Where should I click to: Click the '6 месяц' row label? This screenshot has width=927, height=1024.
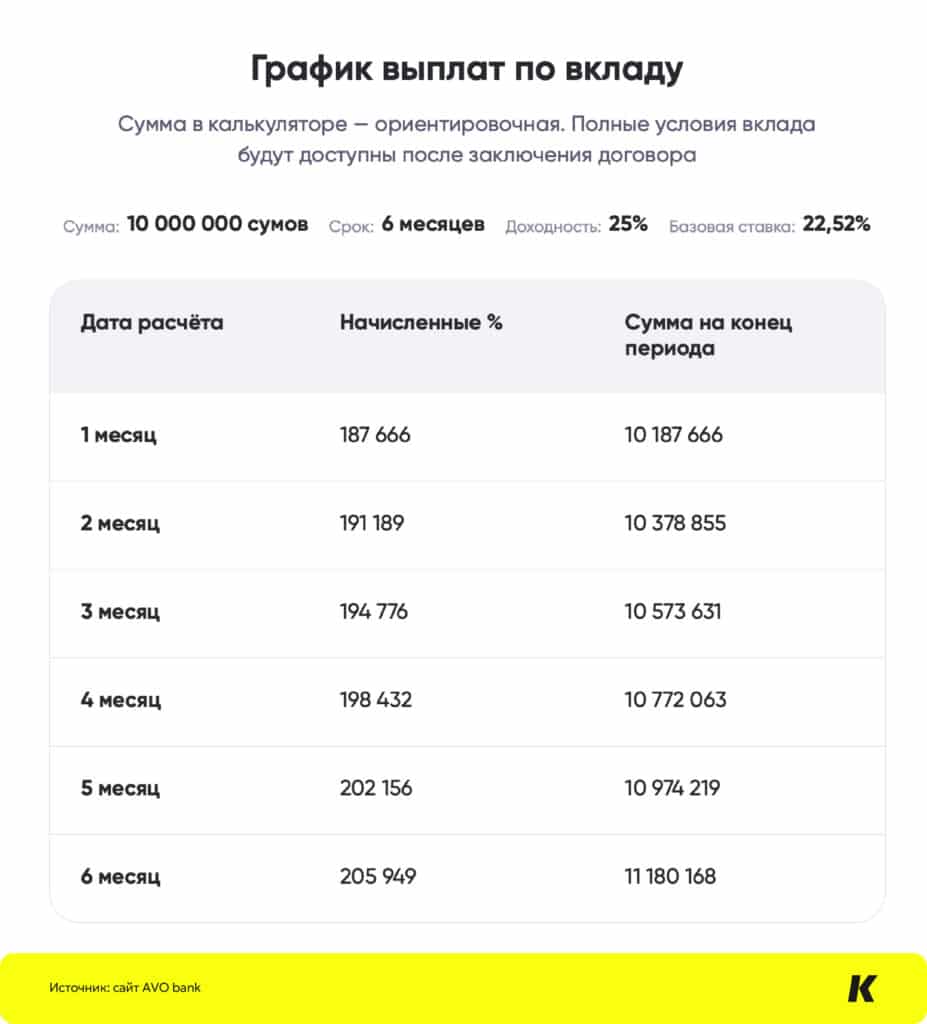coord(120,877)
